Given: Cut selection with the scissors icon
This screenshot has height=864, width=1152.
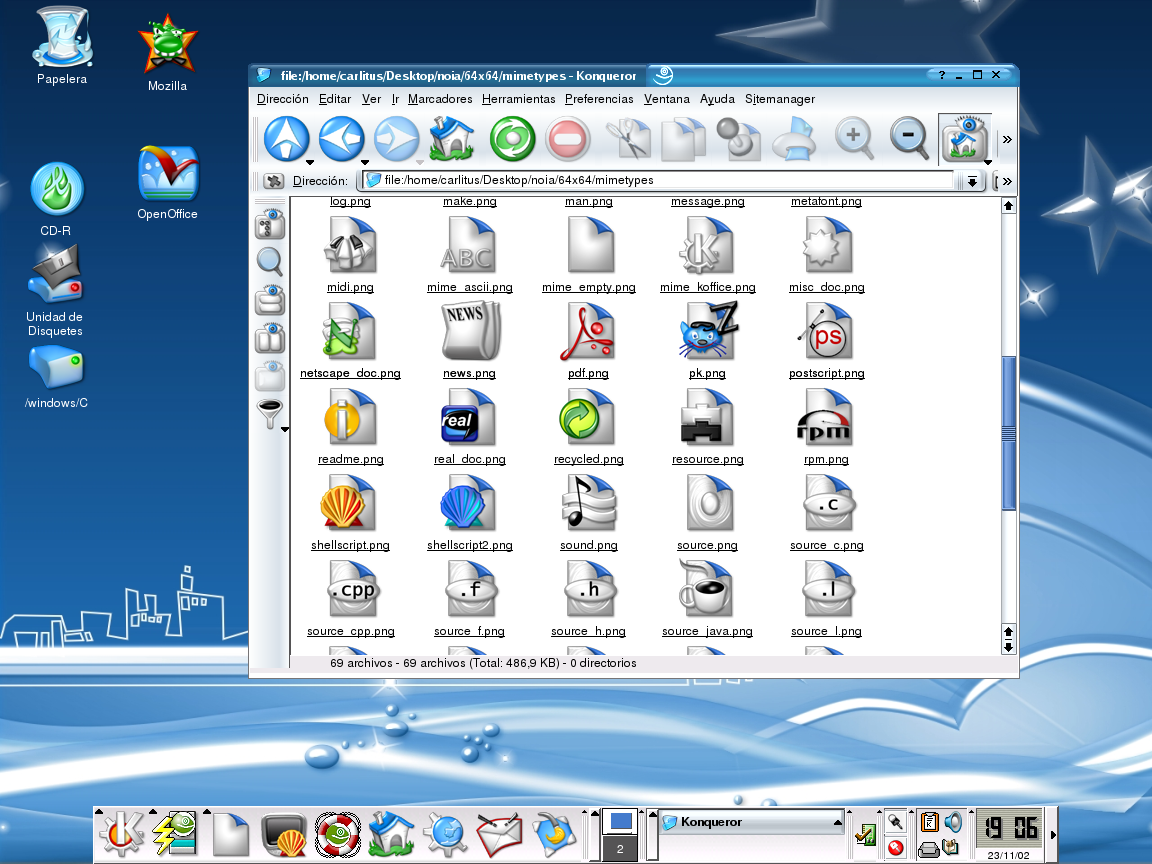Looking at the screenshot, I should tap(628, 138).
